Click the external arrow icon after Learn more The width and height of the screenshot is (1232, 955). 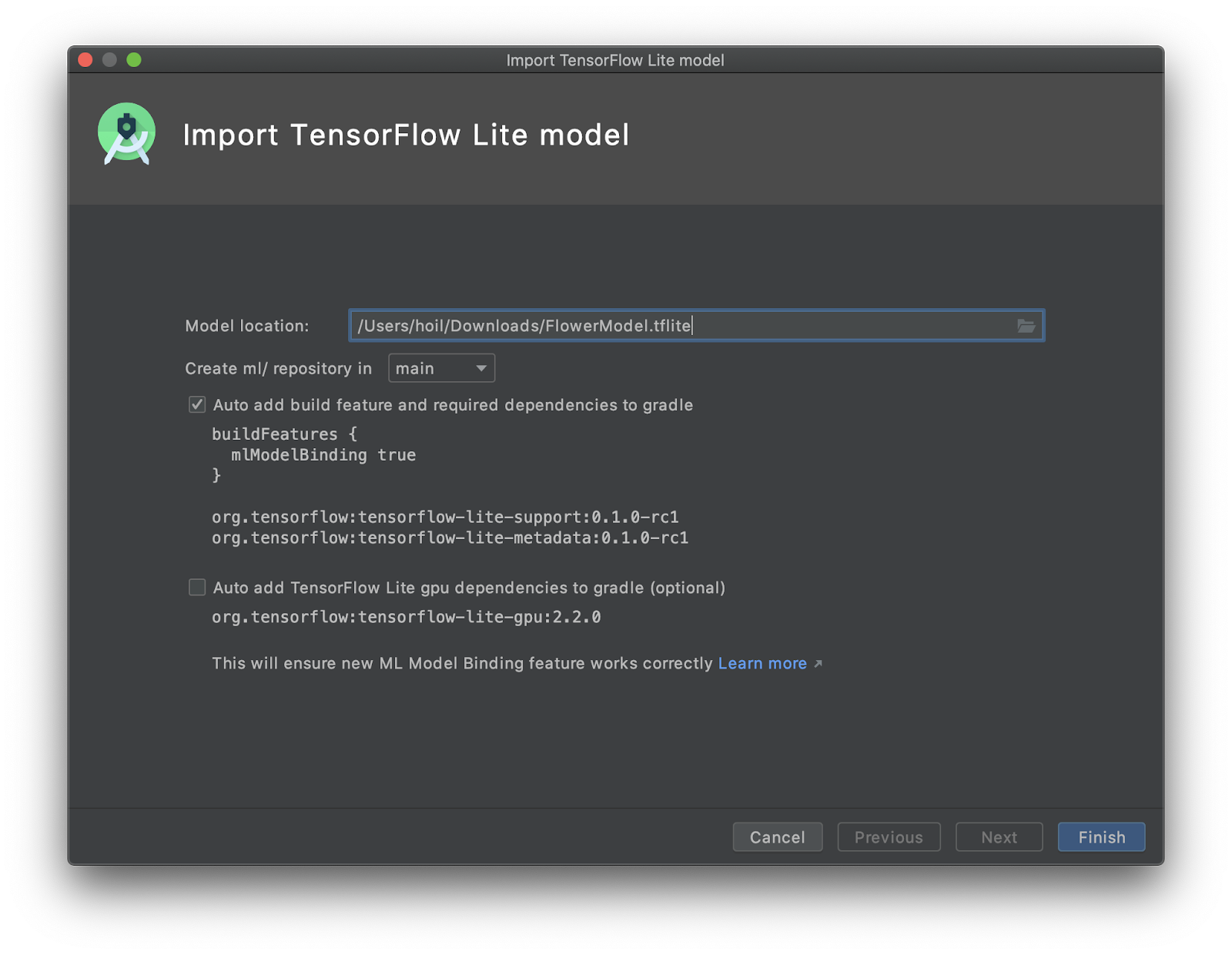tap(818, 664)
